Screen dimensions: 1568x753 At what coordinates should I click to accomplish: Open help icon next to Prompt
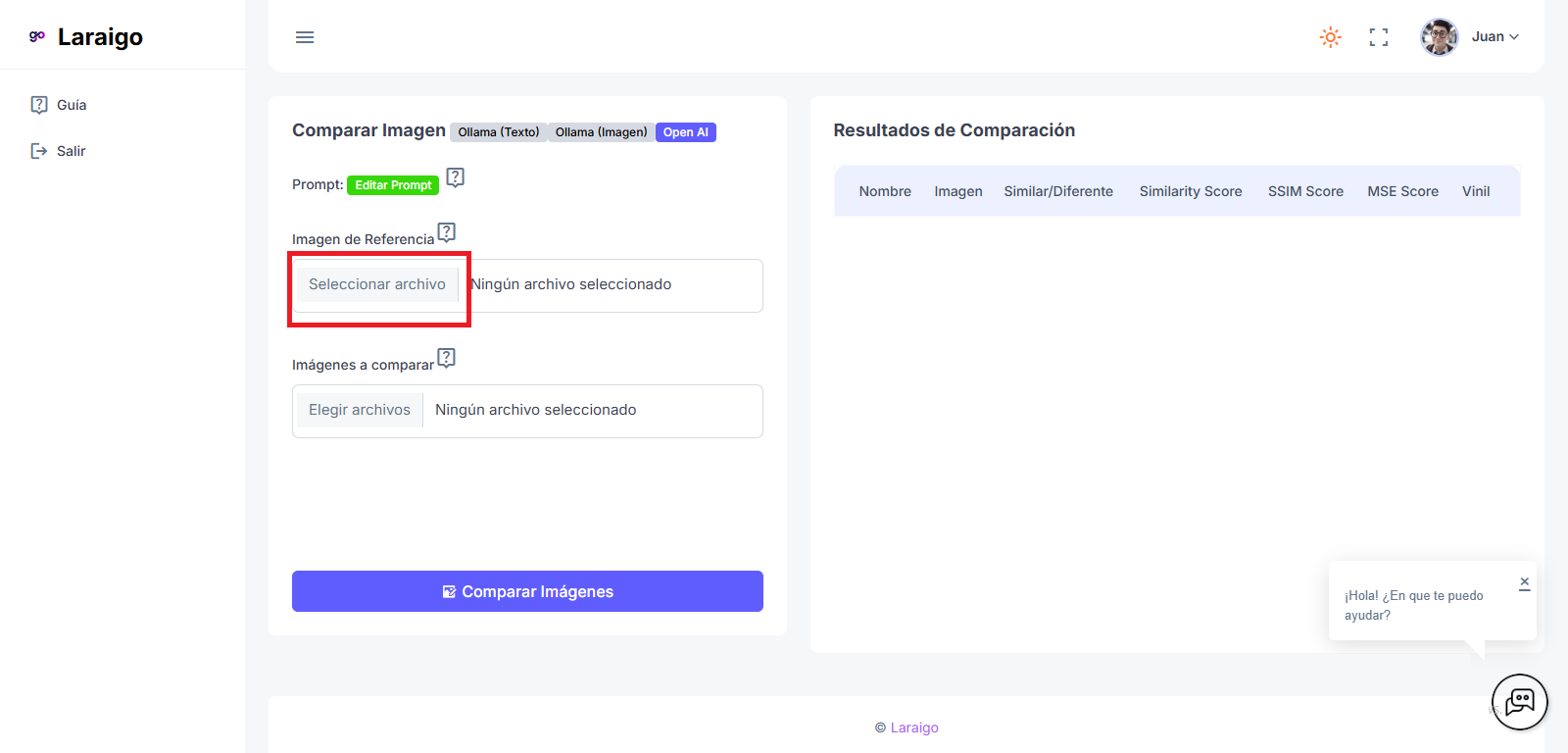[x=455, y=177]
